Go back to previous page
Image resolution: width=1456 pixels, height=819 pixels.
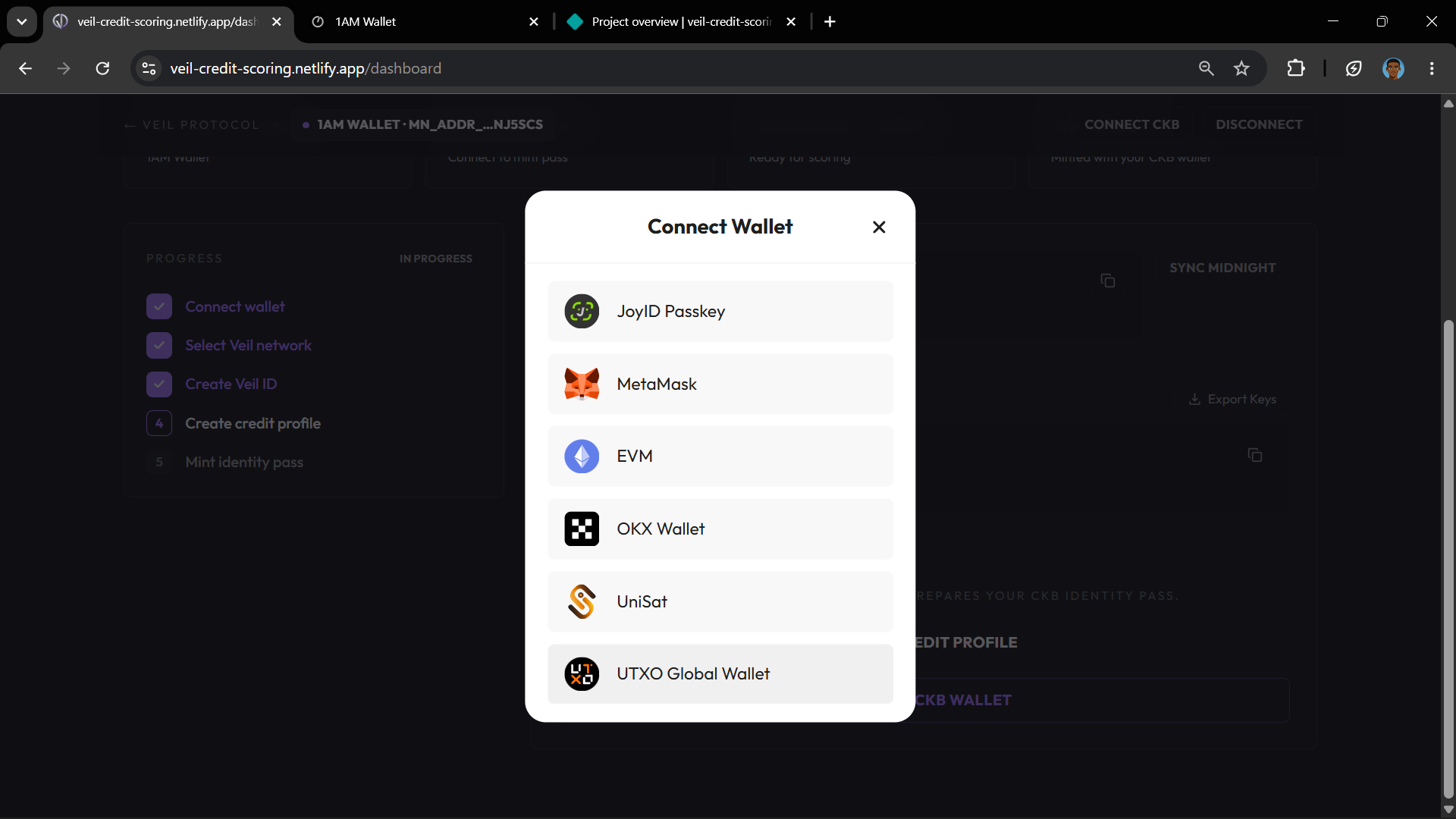point(25,68)
